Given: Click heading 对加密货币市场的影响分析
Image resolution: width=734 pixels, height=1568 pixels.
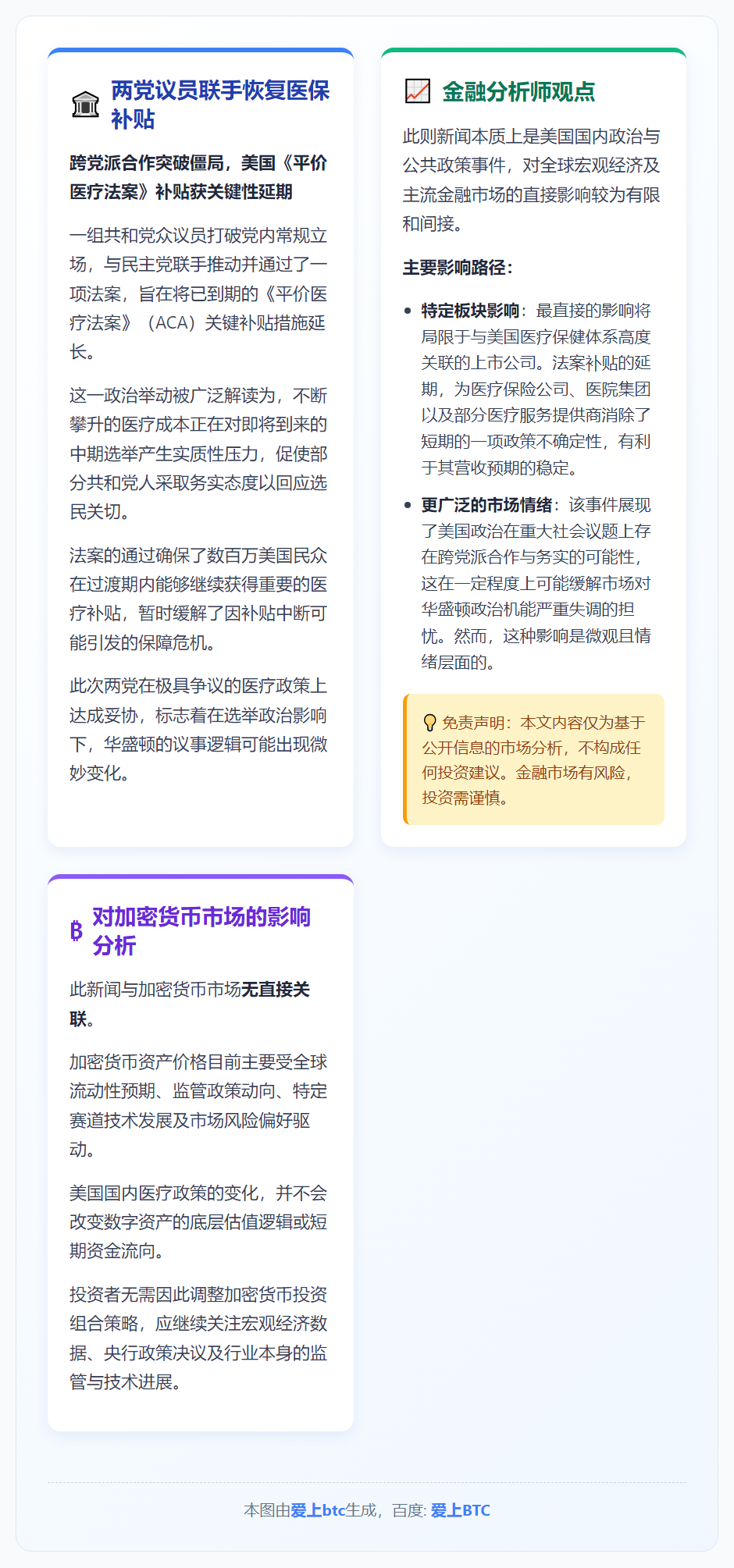Looking at the screenshot, I should tap(201, 931).
